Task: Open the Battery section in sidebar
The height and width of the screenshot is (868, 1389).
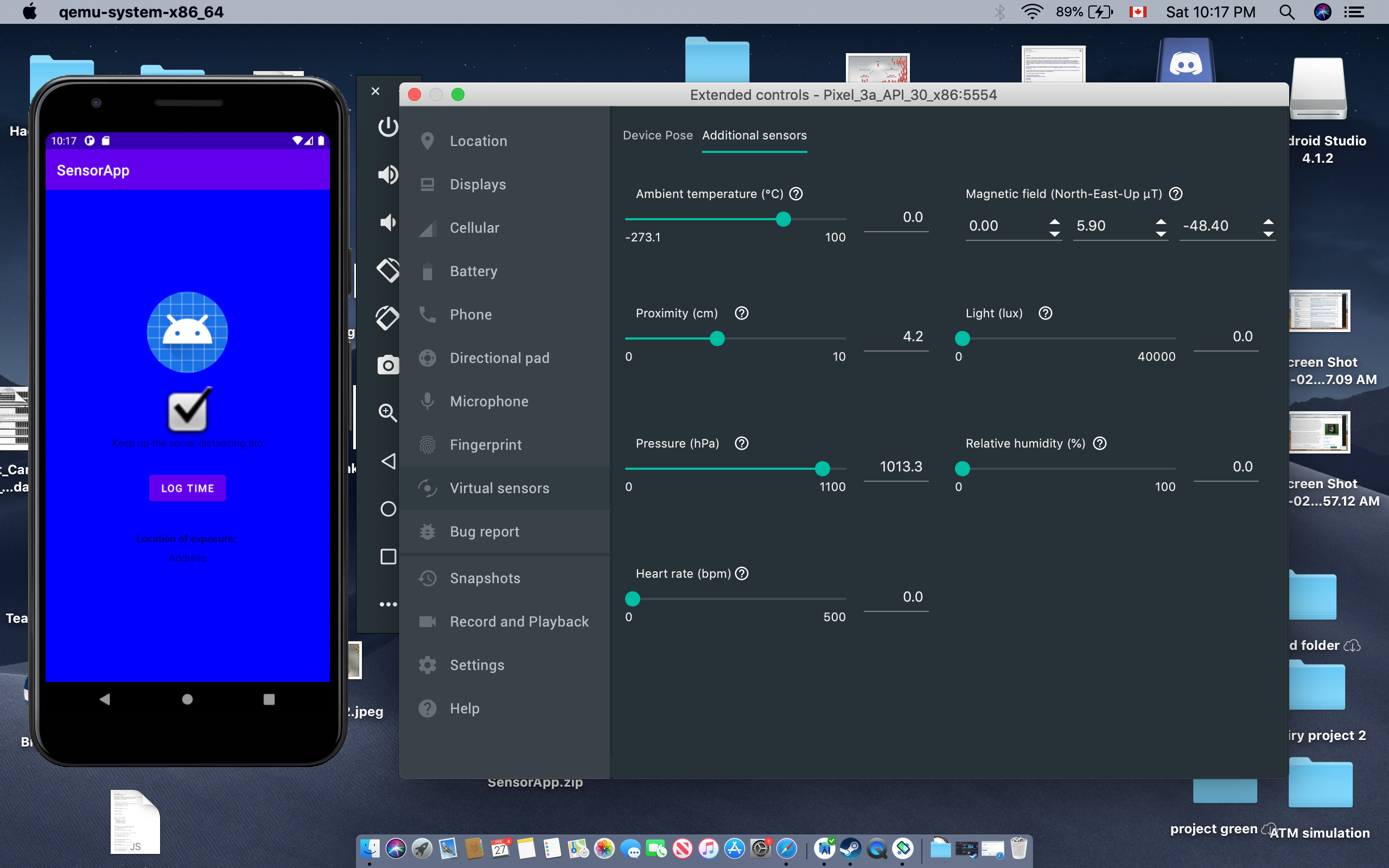Action: pyautogui.click(x=473, y=271)
